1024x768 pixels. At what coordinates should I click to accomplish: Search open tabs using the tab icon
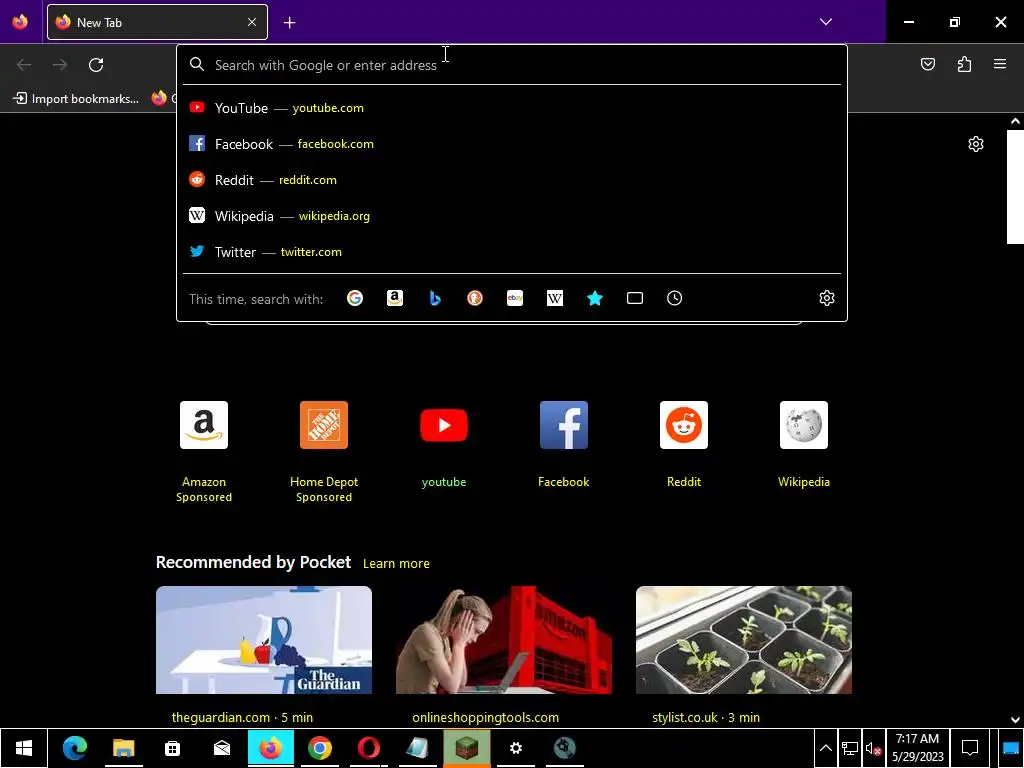[x=635, y=298]
